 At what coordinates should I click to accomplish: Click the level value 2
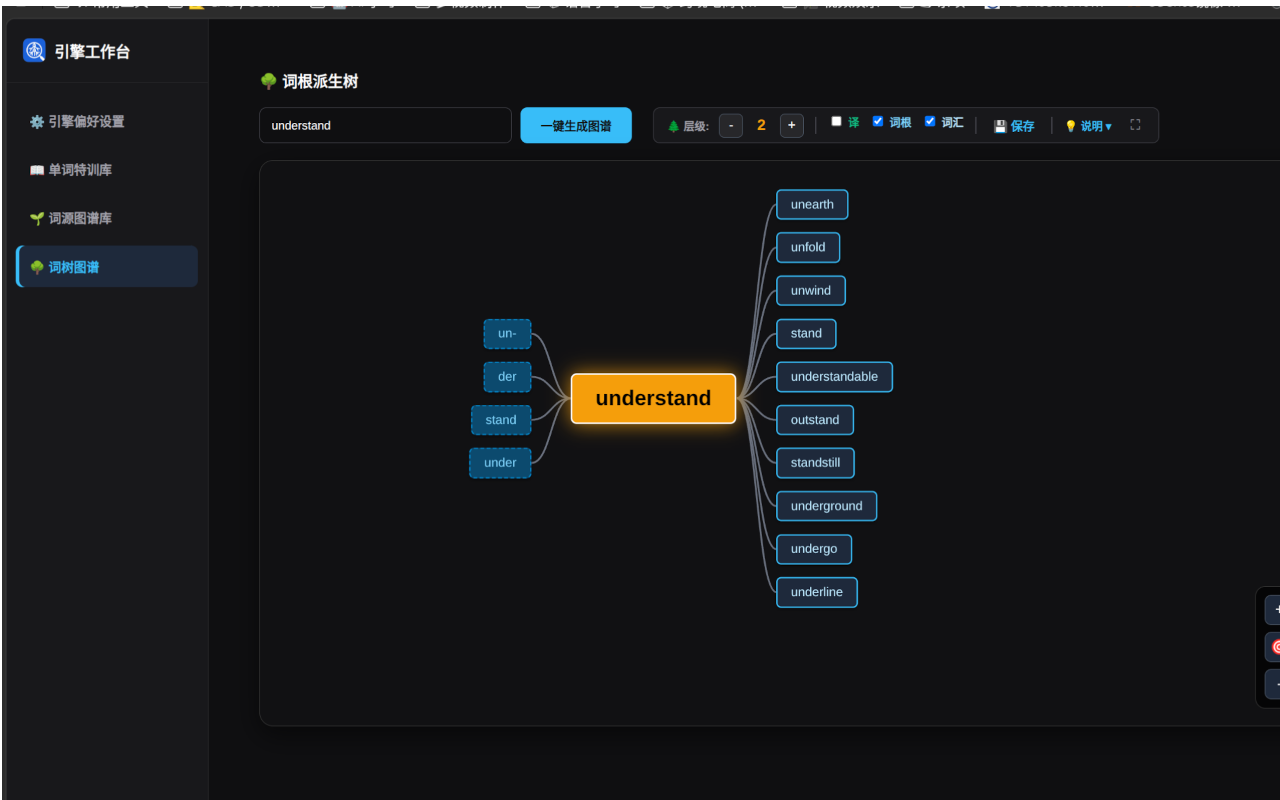(761, 125)
